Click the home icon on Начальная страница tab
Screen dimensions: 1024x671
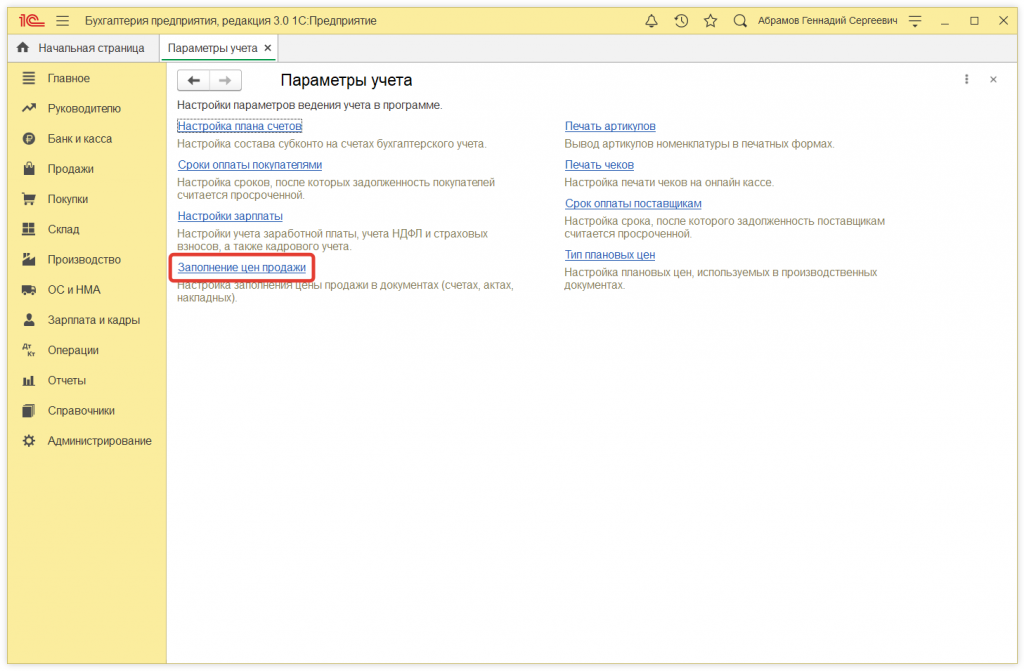click(23, 48)
